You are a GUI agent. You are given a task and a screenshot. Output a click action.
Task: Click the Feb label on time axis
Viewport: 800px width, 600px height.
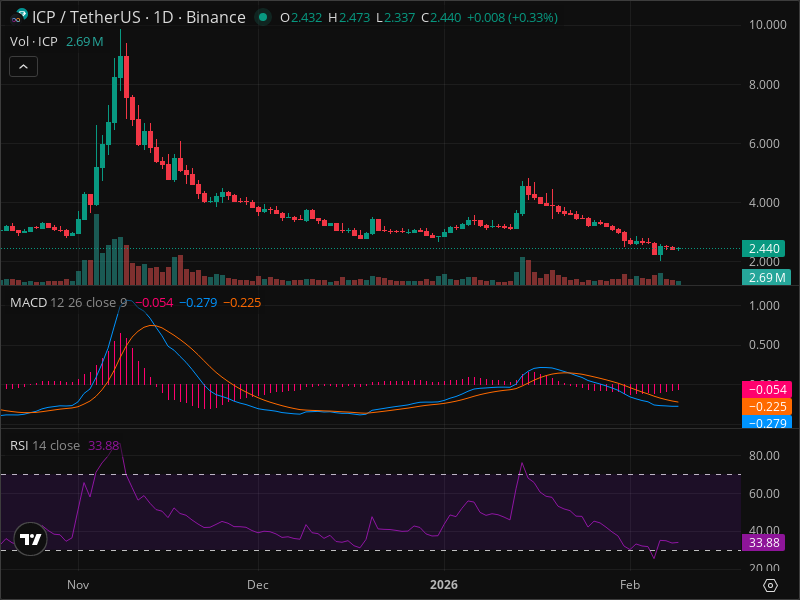(x=630, y=585)
